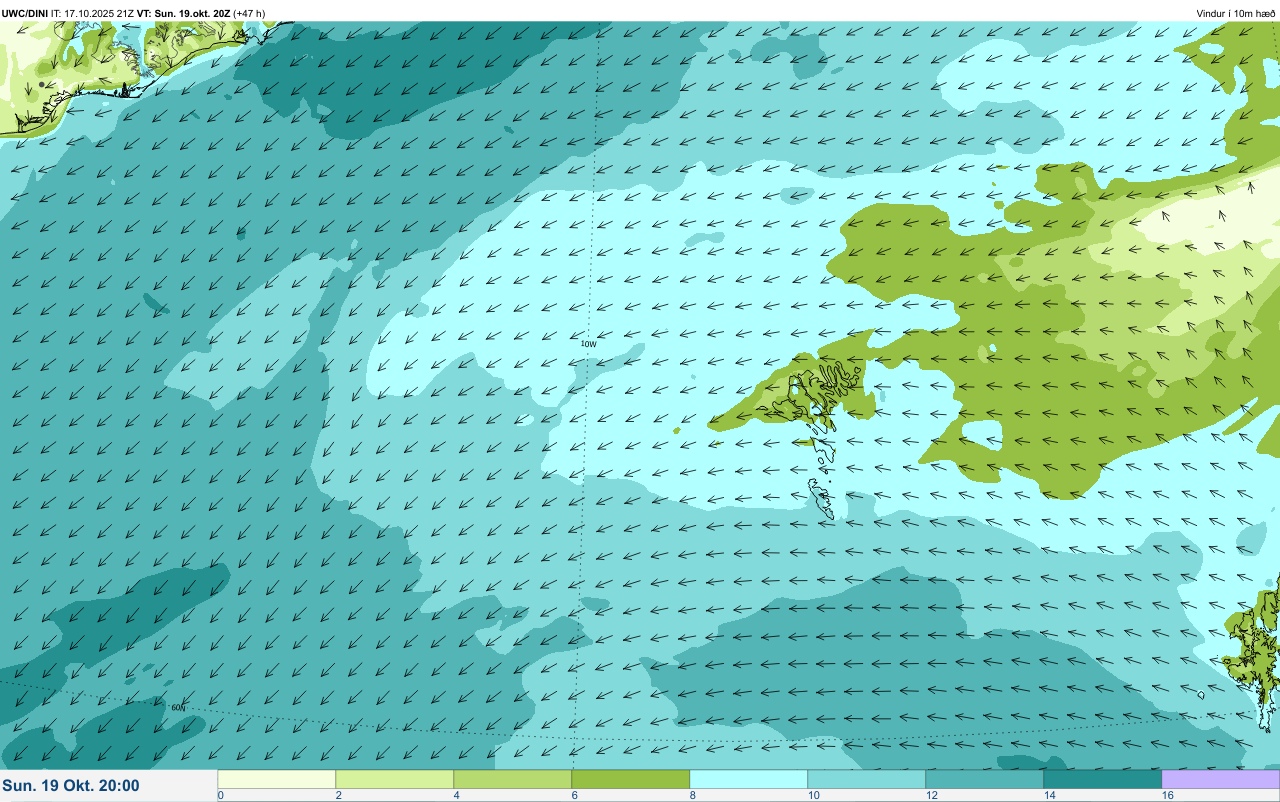This screenshot has width=1280, height=802.
Task: Click the "IT: 17.10.2025 21Z" initial time
Action: coord(92,14)
